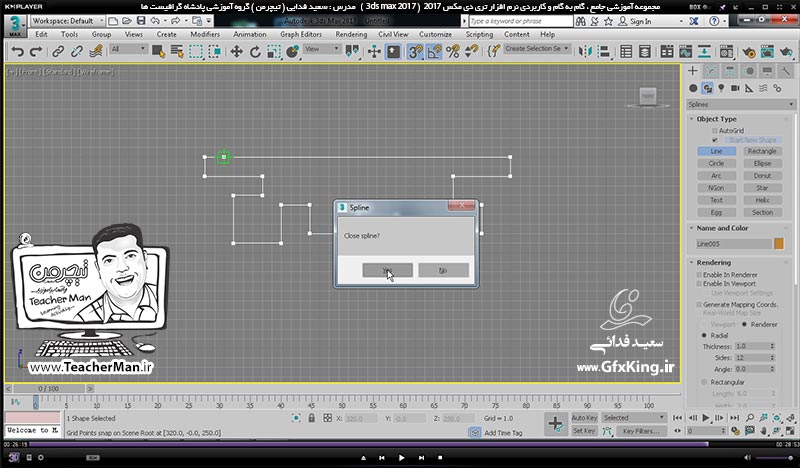The height and width of the screenshot is (468, 800).
Task: Open the selection filter All dropdown
Action: click(x=128, y=49)
